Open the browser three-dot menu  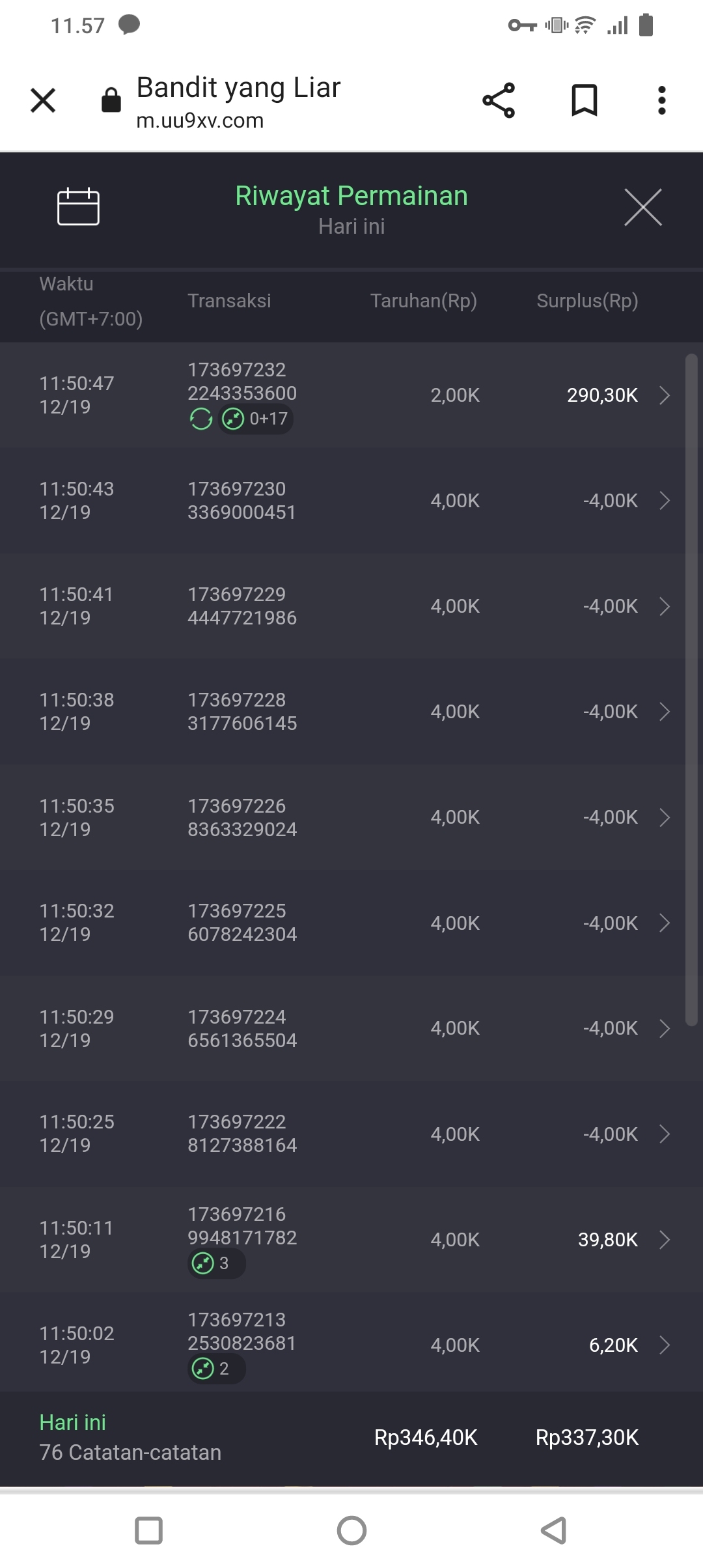(x=661, y=100)
